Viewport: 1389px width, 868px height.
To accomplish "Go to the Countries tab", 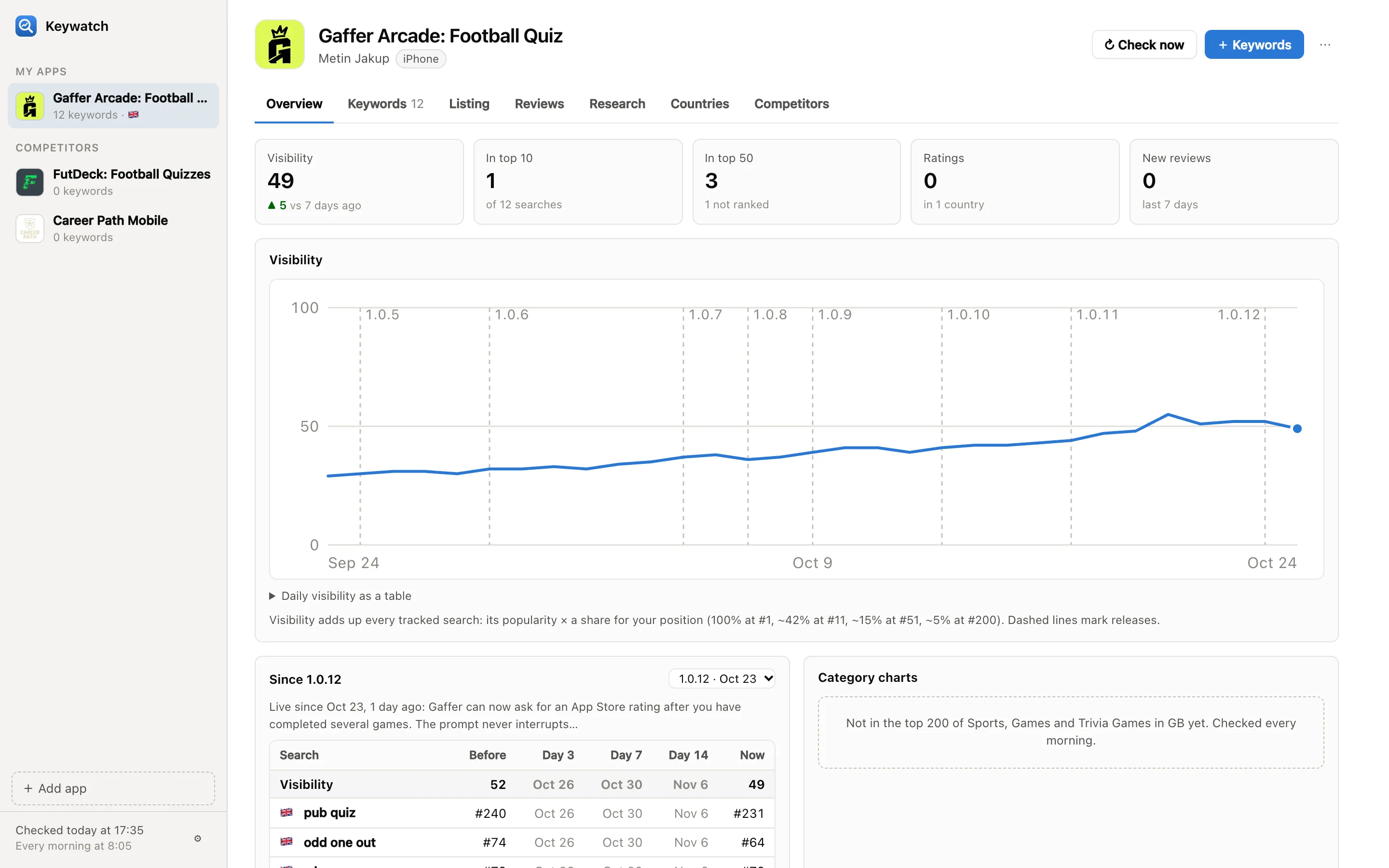I will point(700,104).
